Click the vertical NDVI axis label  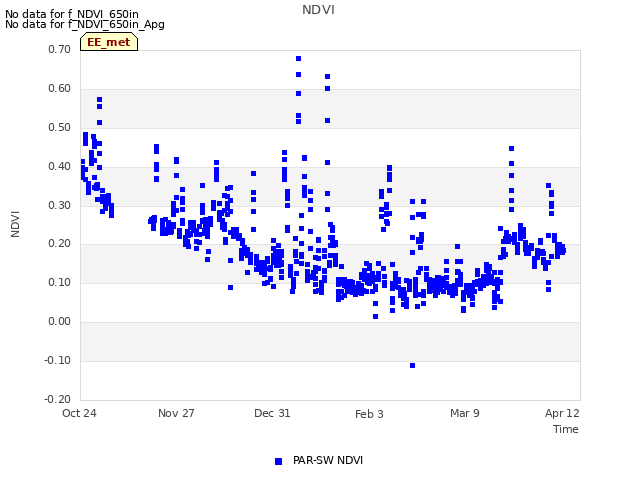(15, 224)
